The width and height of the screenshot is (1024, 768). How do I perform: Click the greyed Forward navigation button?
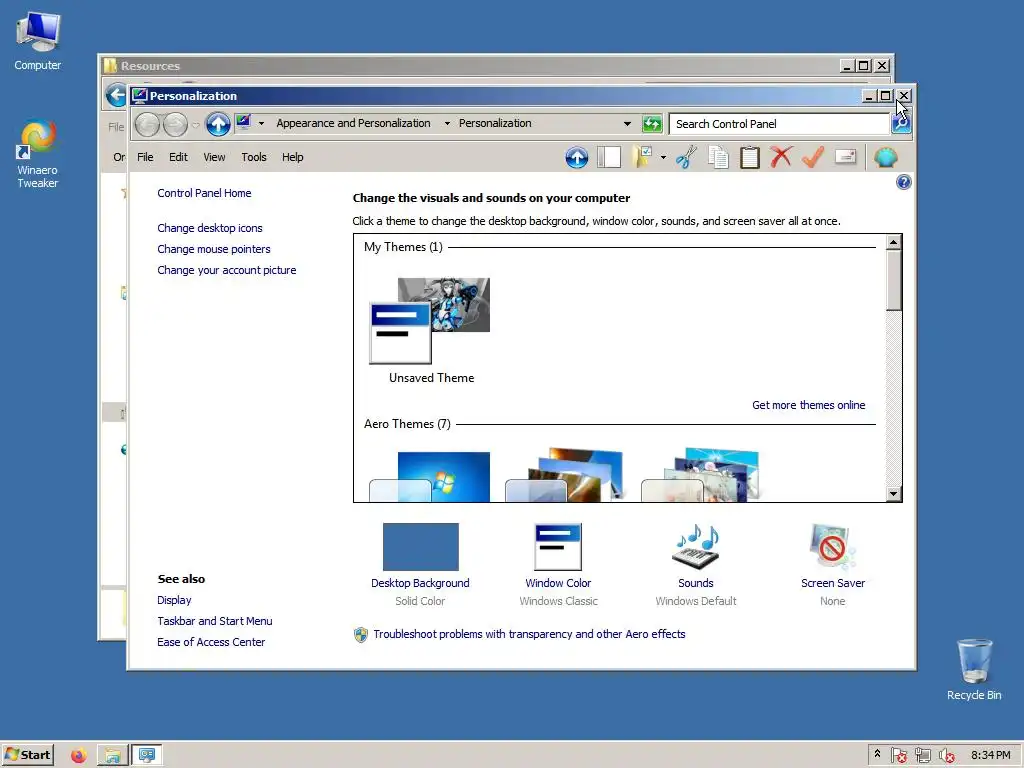175,123
